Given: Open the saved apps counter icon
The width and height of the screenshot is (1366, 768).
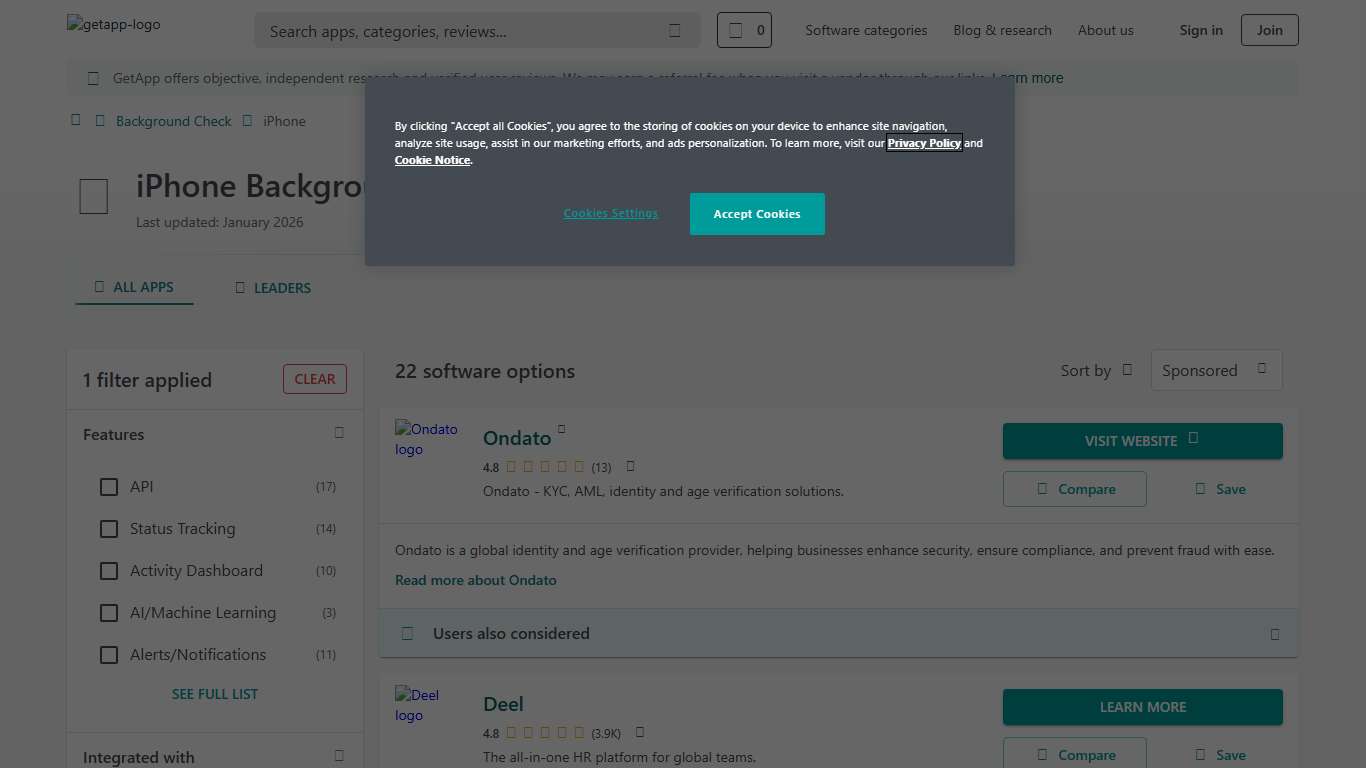Looking at the screenshot, I should pyautogui.click(x=744, y=31).
